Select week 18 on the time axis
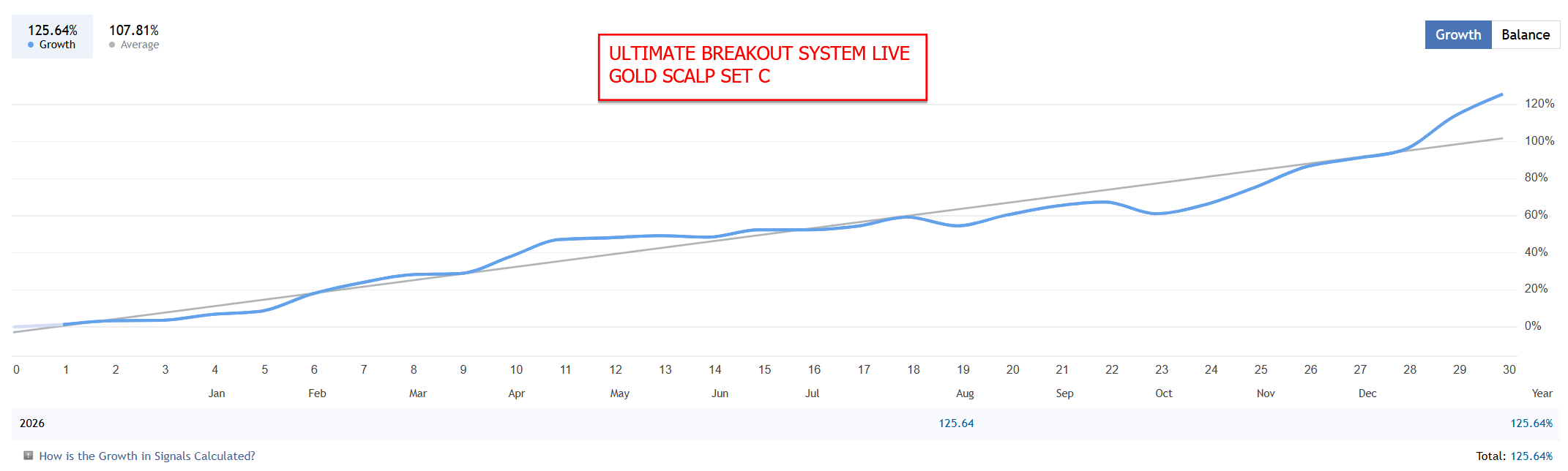The image size is (1568, 471). point(914,369)
